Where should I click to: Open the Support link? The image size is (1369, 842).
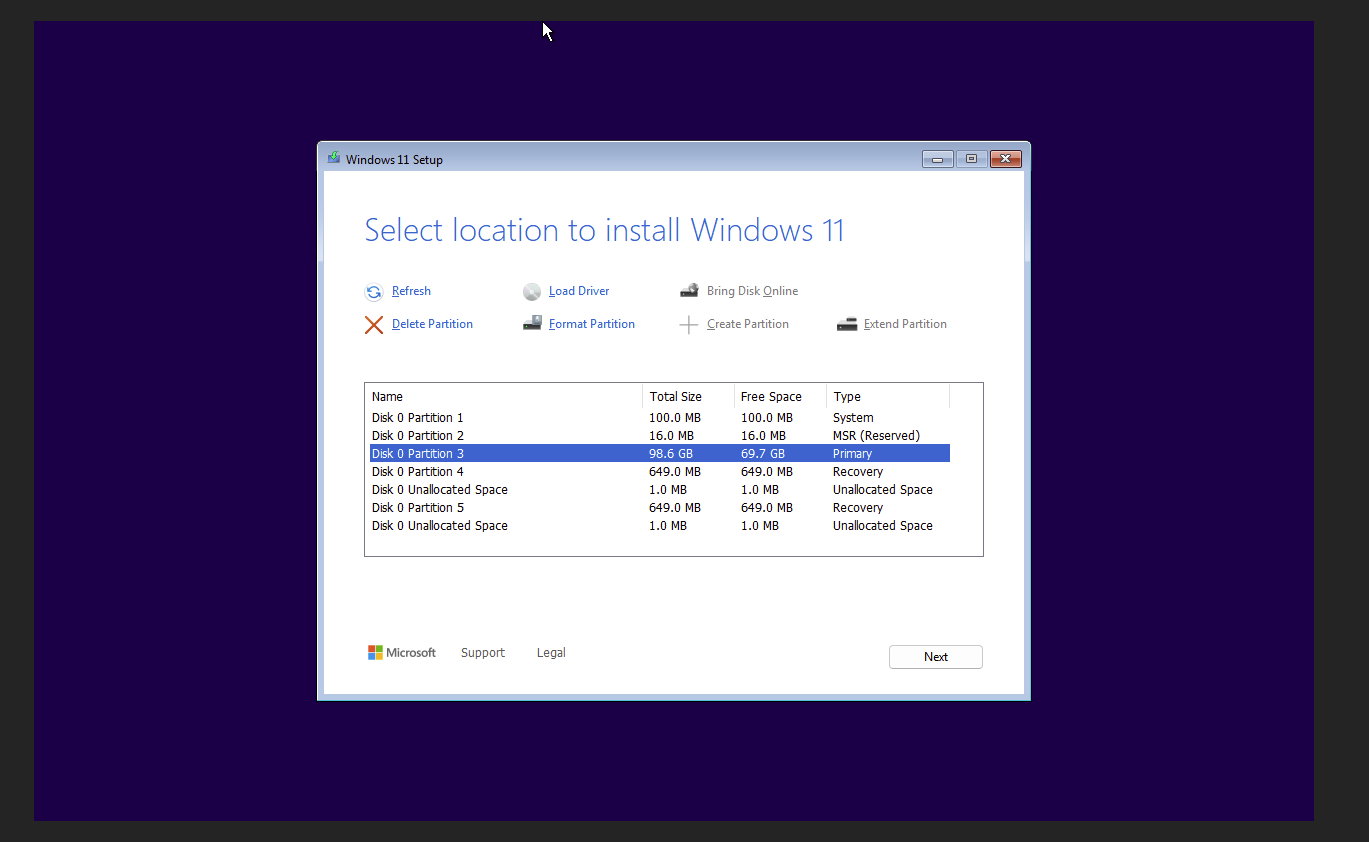pos(482,652)
